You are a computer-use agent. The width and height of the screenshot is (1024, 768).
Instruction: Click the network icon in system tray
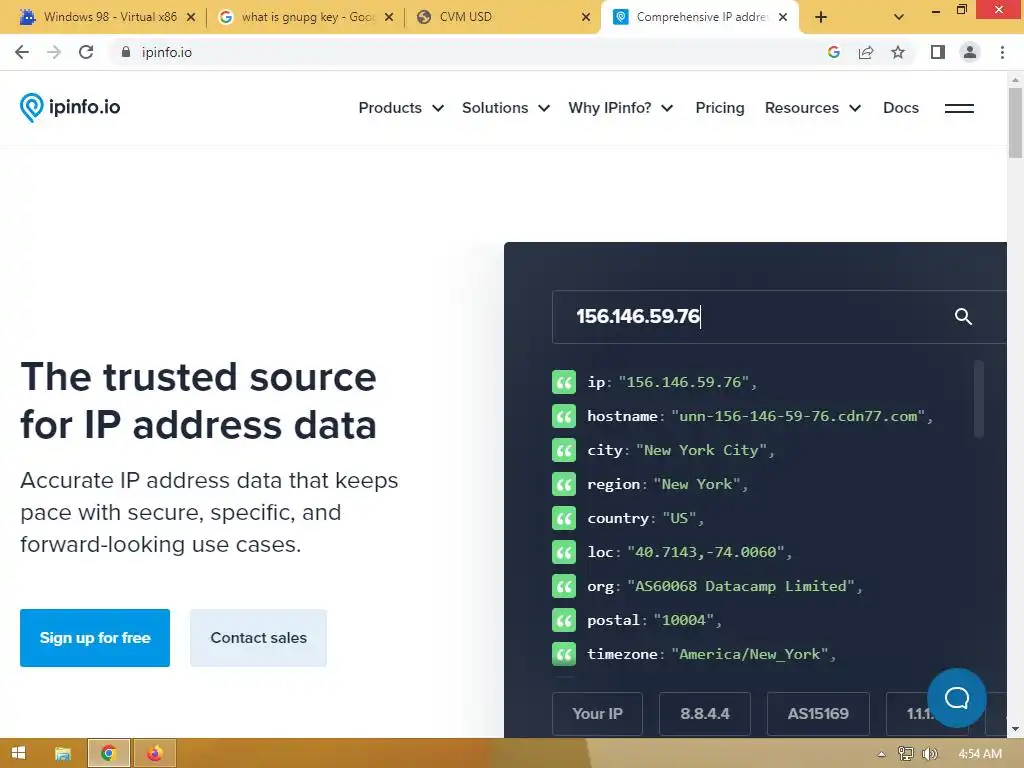point(905,754)
